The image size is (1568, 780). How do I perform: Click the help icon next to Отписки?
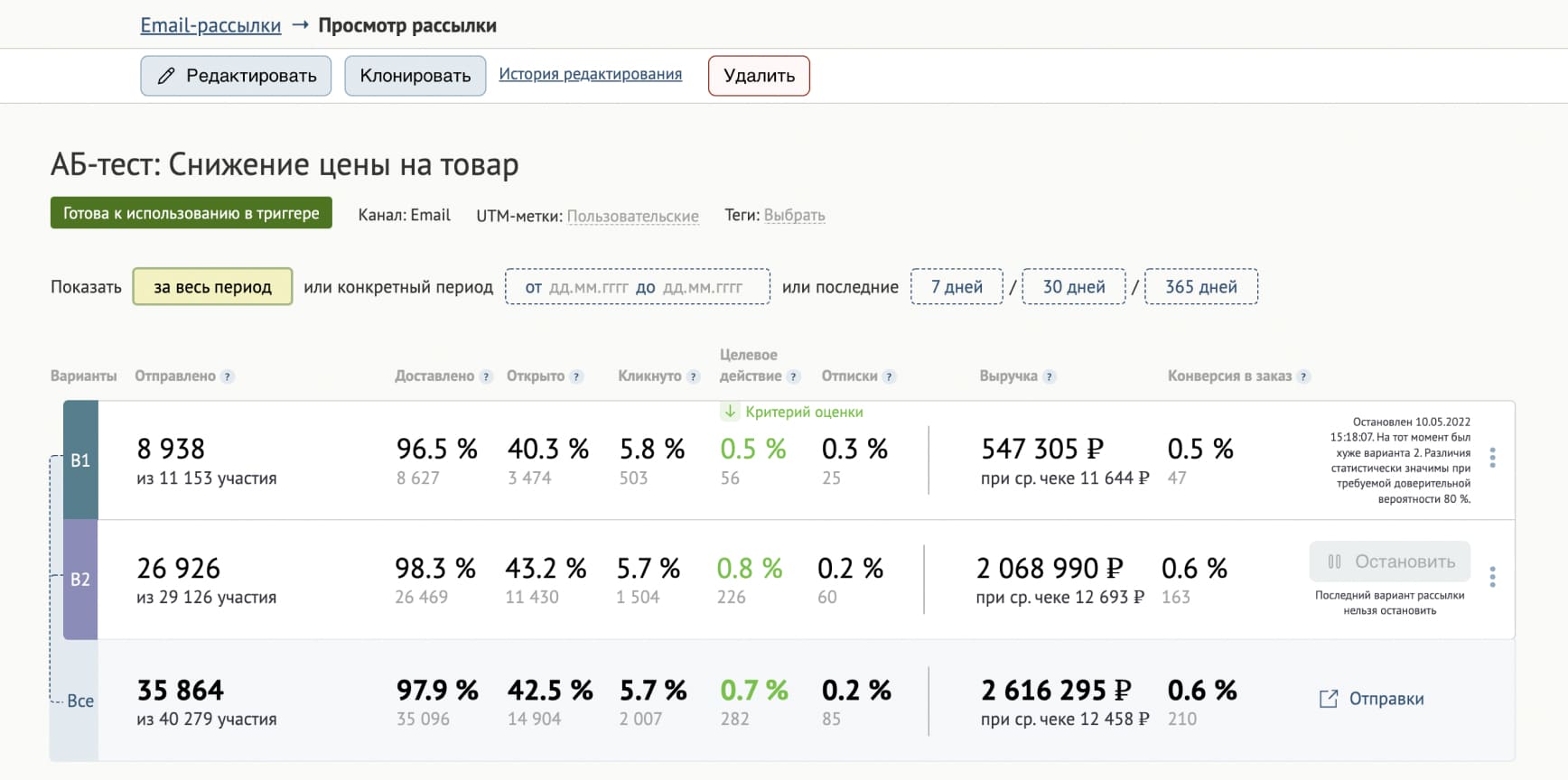[x=889, y=376]
